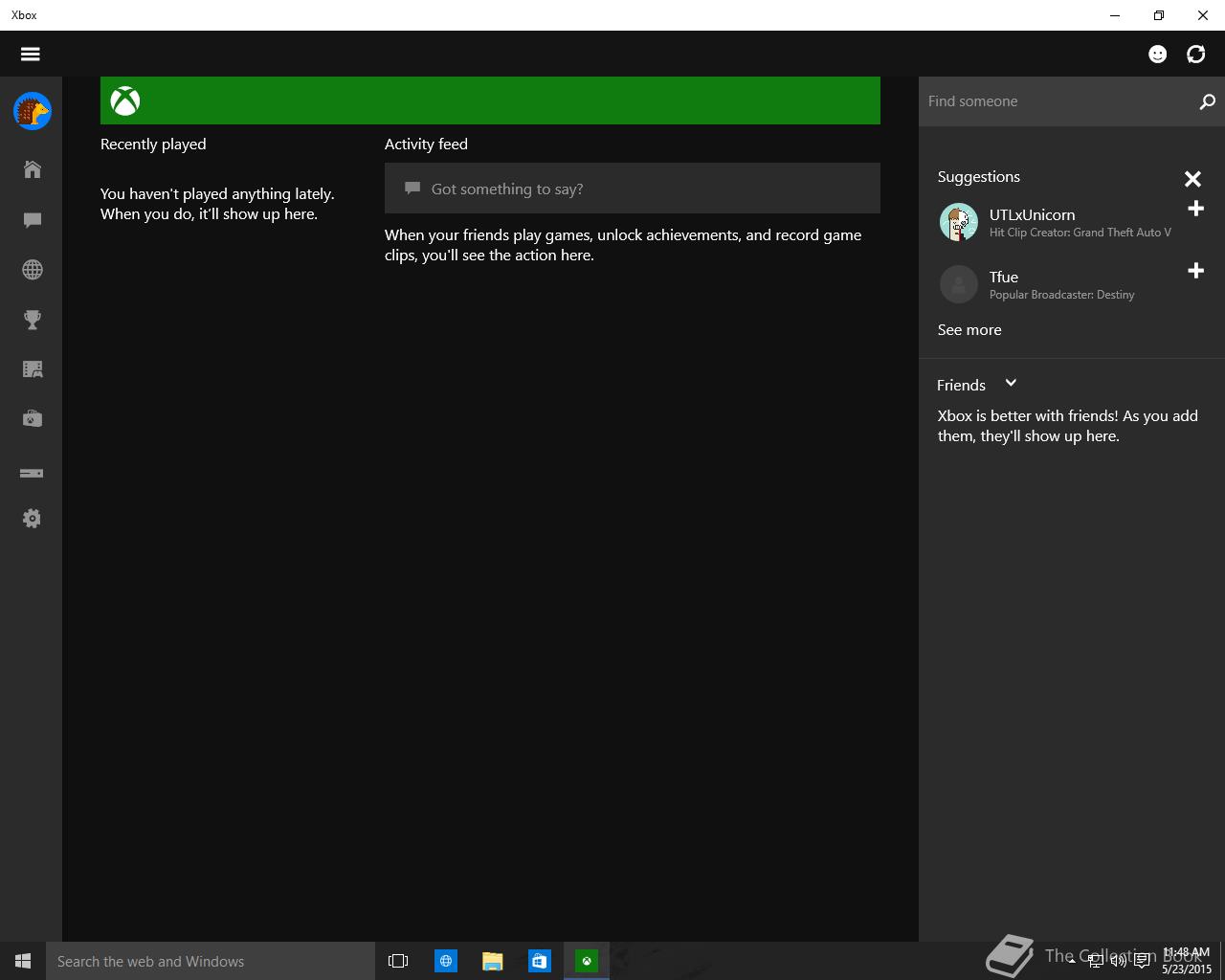Go to Home in the sidebar
Viewport: 1225px width, 980px height.
32,169
